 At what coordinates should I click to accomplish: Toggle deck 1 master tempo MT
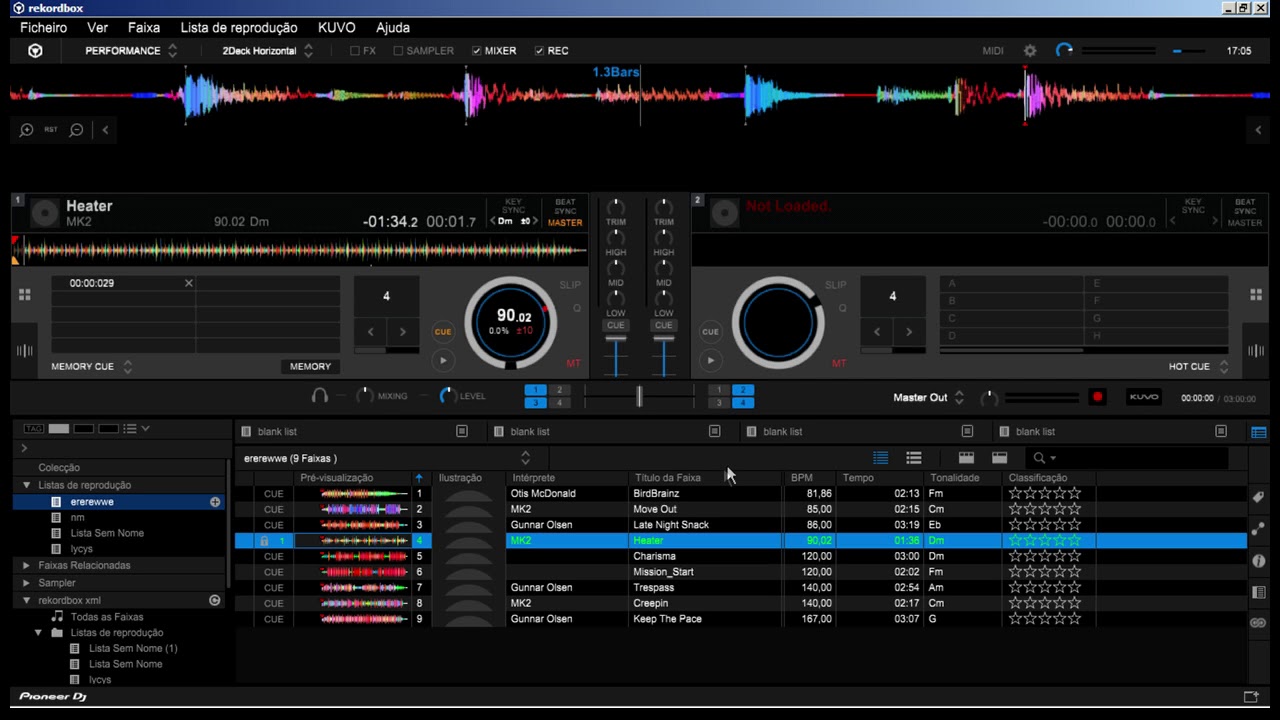point(574,364)
